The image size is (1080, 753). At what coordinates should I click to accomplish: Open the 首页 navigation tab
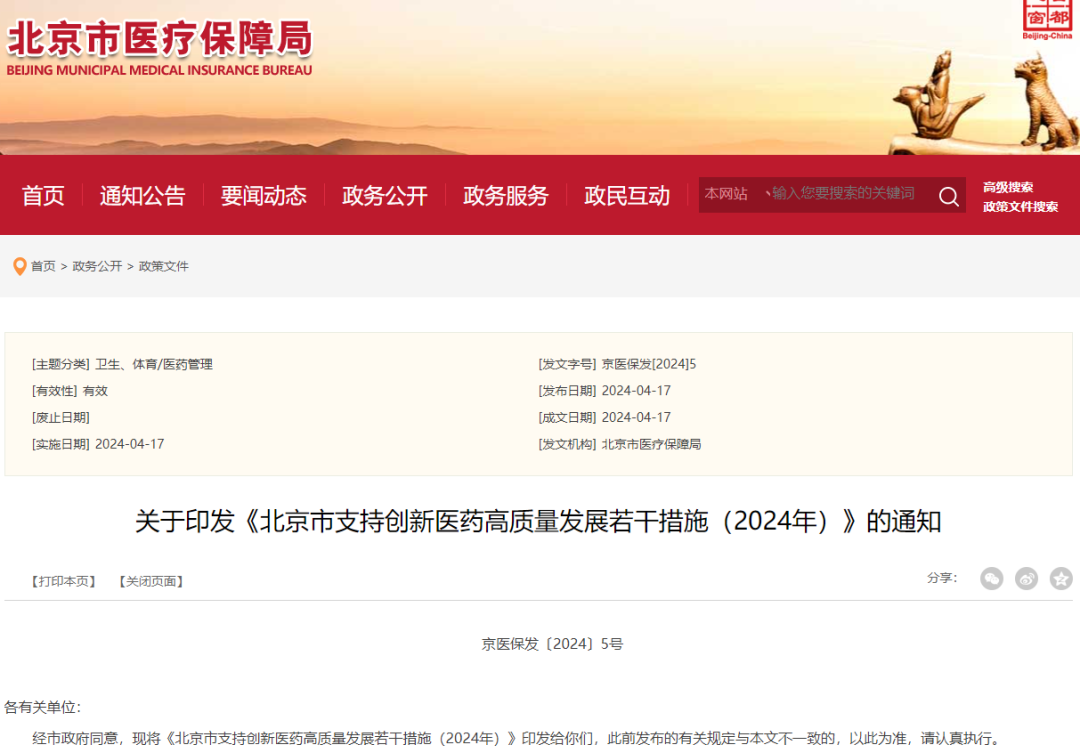43,196
